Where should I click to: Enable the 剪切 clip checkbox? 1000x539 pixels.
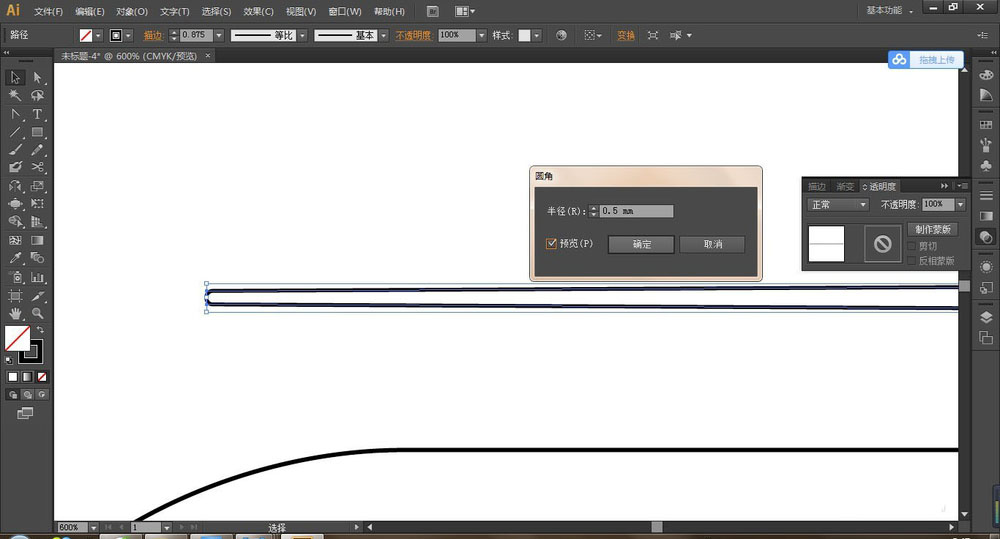click(911, 246)
